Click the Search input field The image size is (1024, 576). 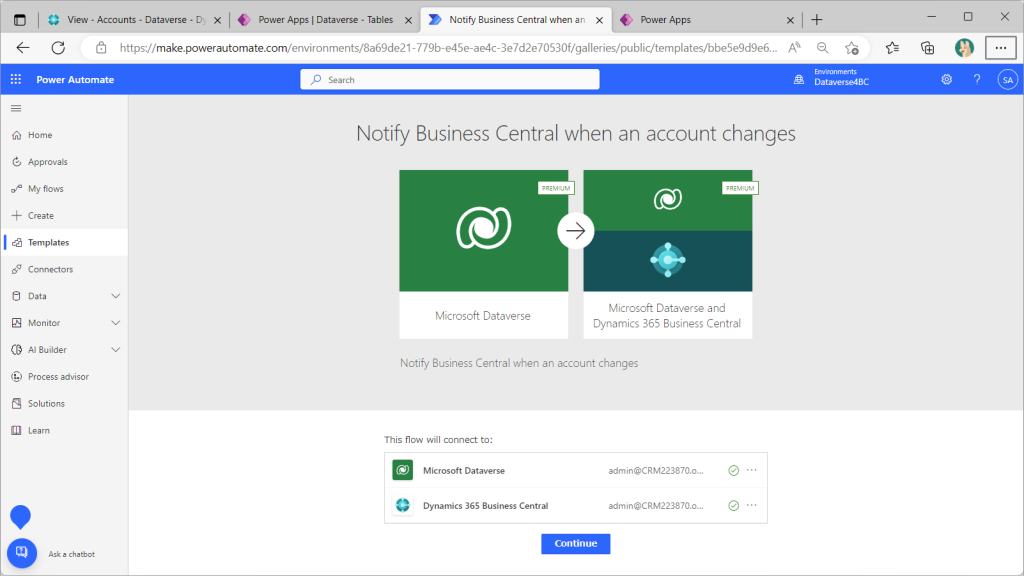coord(450,80)
